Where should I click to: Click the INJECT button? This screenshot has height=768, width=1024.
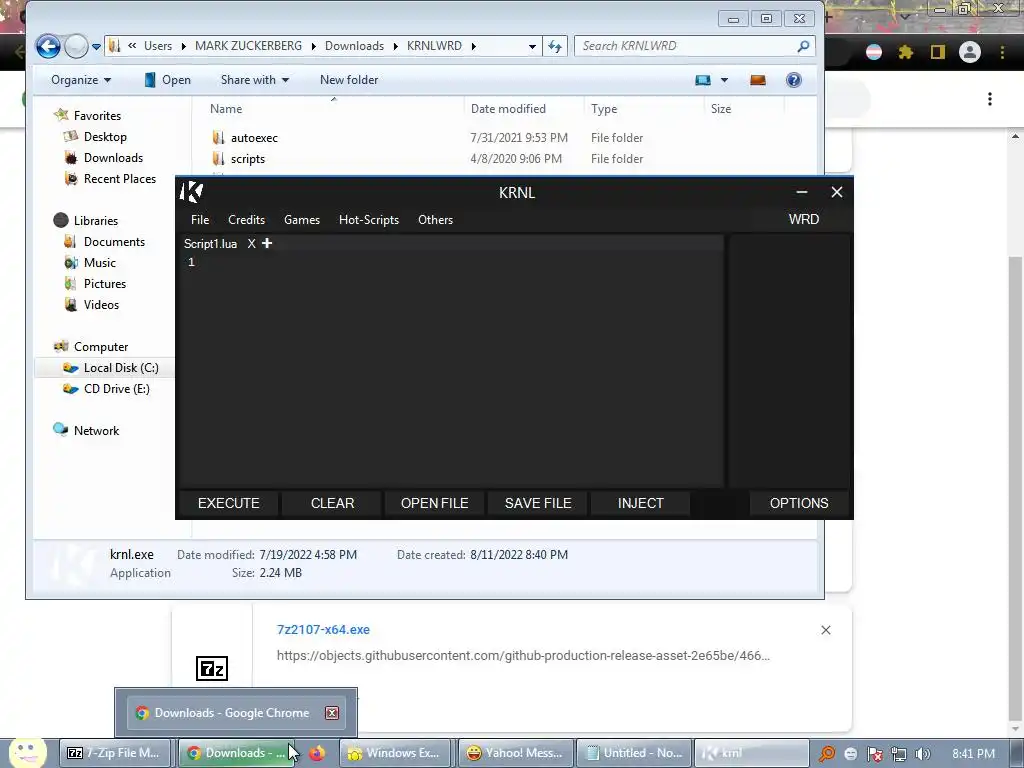click(640, 503)
